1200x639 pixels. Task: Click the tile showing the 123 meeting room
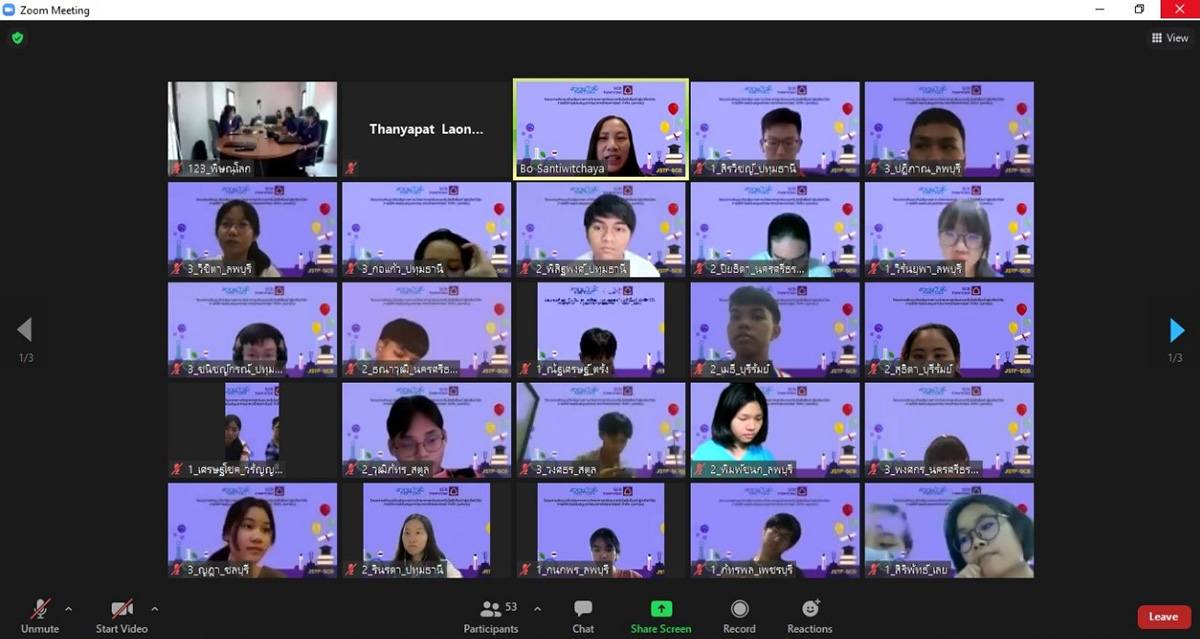click(x=252, y=128)
